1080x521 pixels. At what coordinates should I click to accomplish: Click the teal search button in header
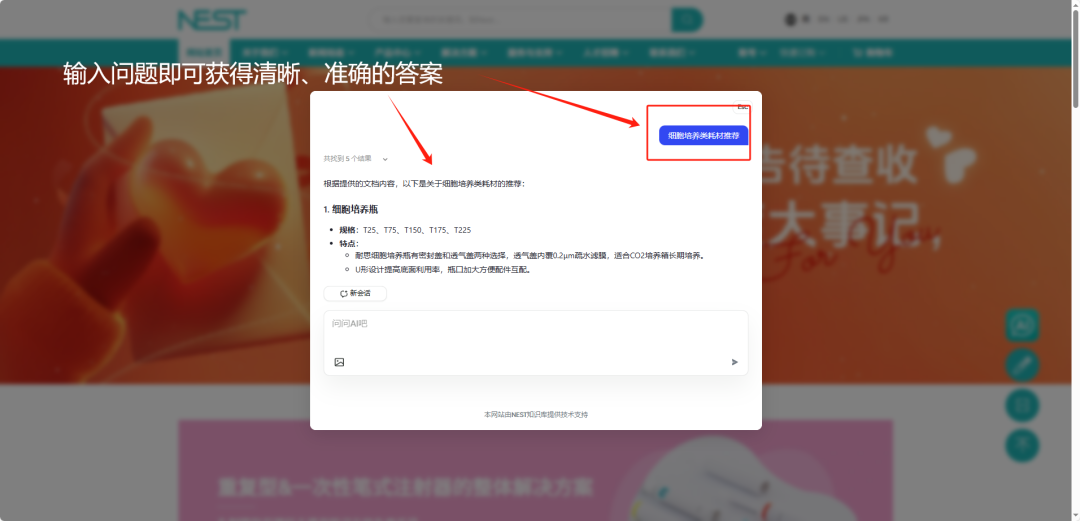(687, 19)
